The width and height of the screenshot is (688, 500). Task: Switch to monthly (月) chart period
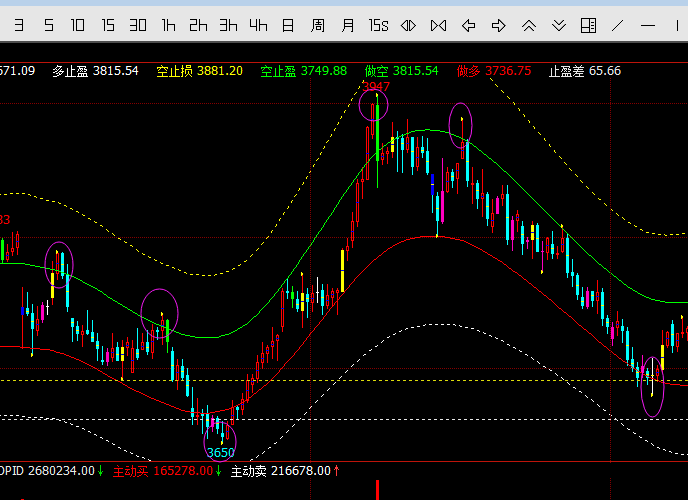click(x=348, y=25)
